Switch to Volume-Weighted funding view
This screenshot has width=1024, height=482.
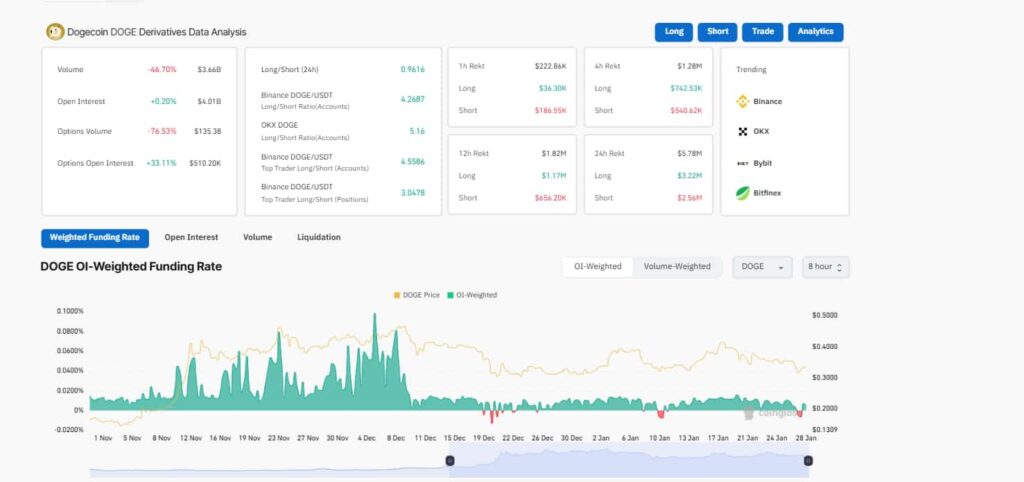click(677, 267)
